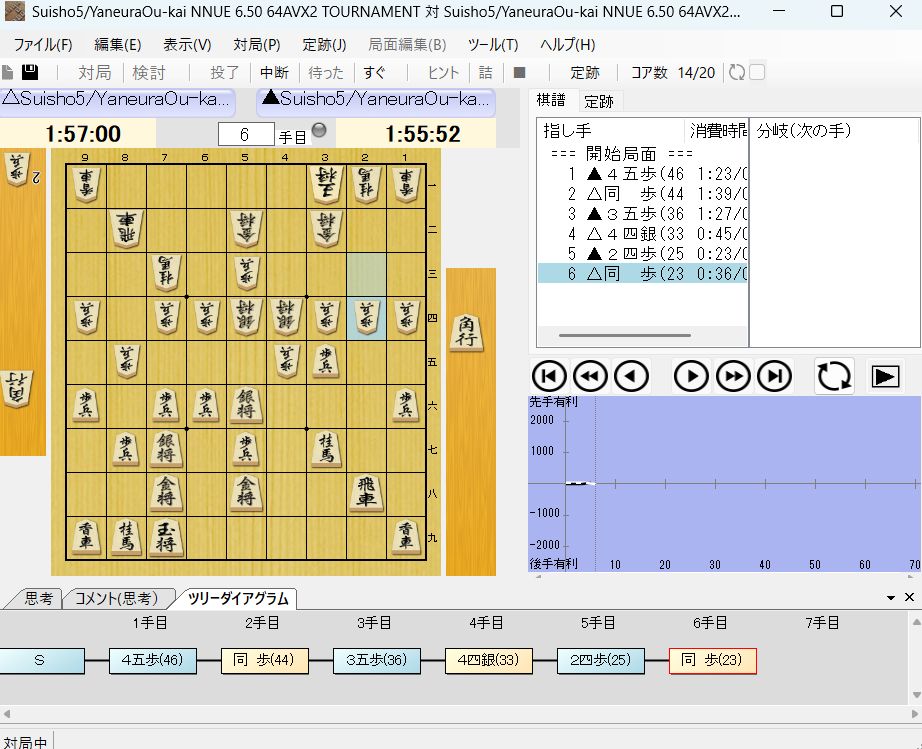Jump to last move button

(774, 376)
